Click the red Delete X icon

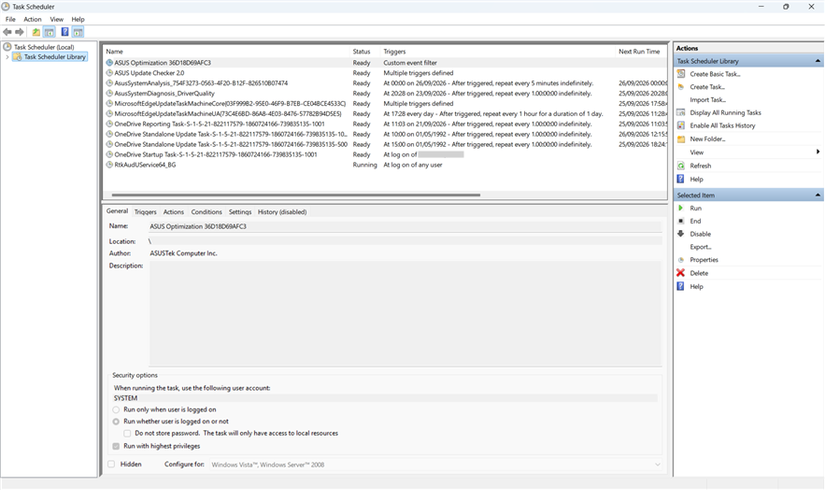(x=681, y=273)
